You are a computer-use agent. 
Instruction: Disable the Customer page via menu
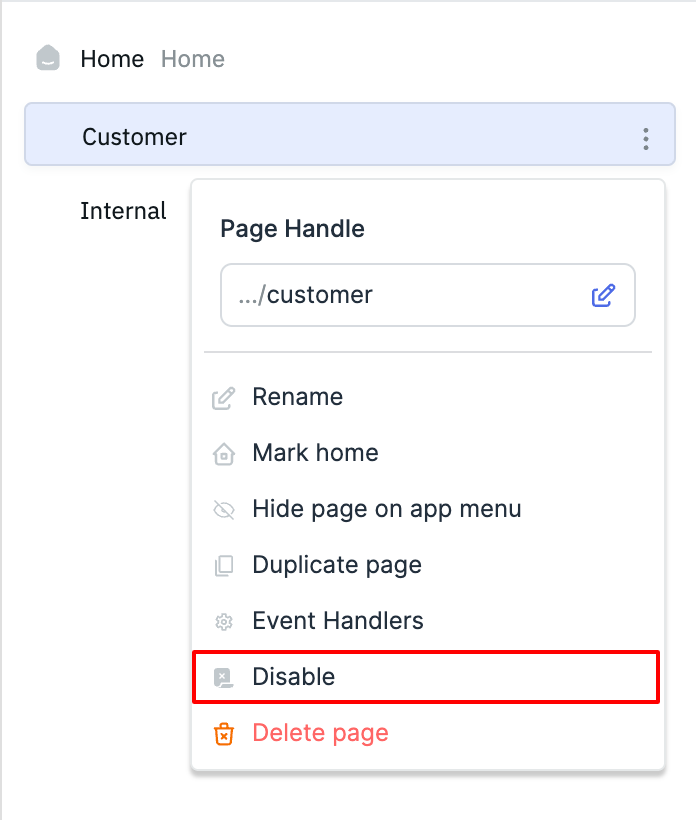pos(294,677)
